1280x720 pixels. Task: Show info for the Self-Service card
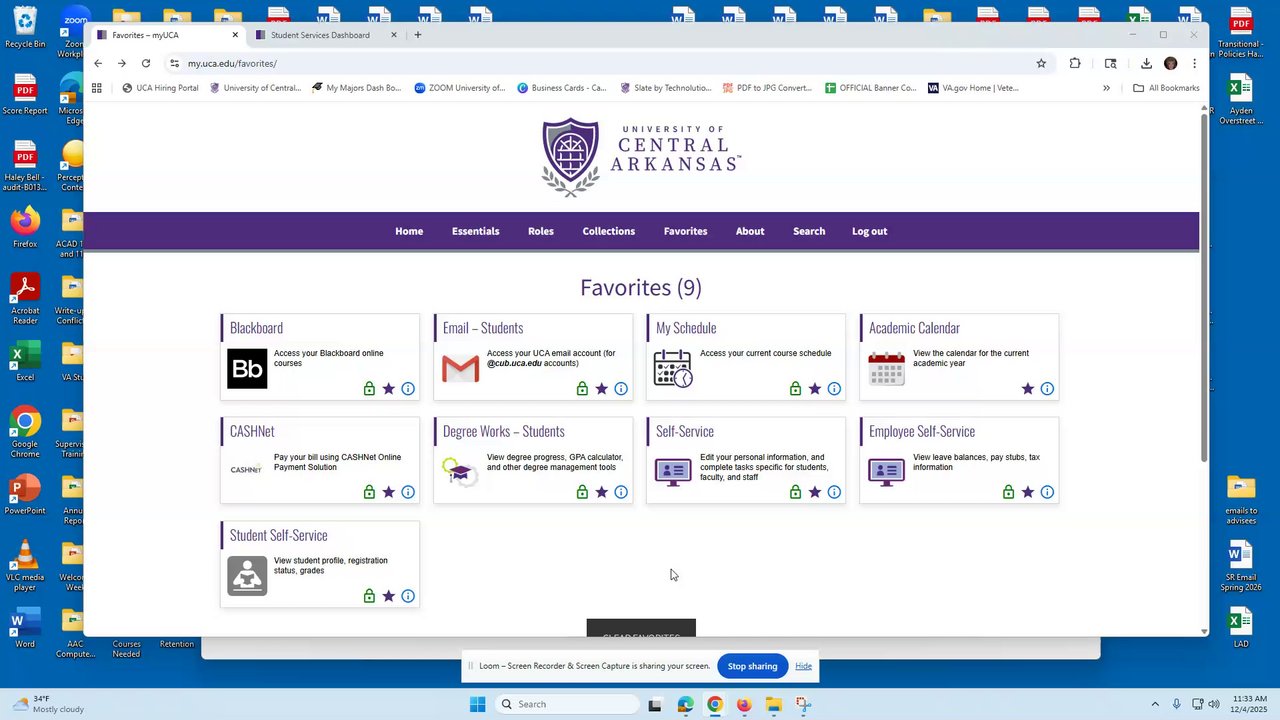click(x=834, y=492)
